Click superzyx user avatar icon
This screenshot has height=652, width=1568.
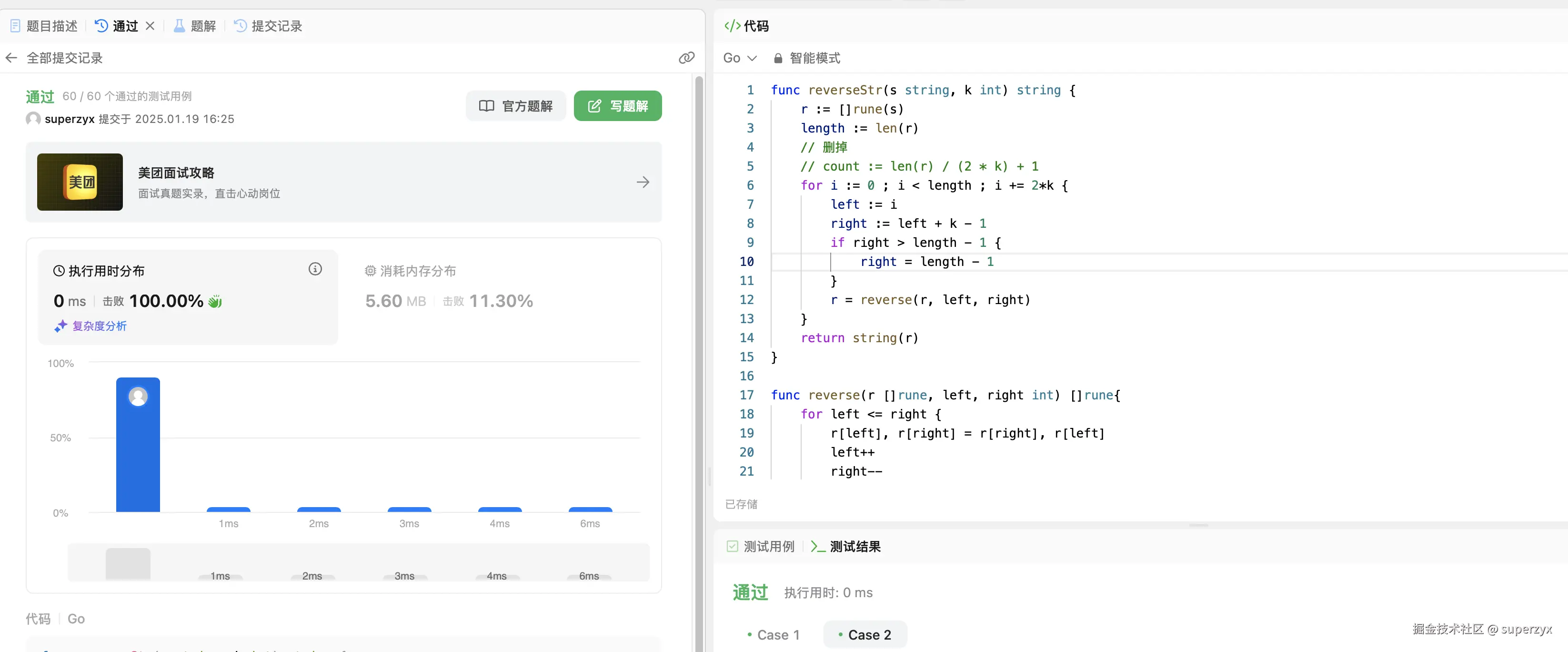pos(33,119)
